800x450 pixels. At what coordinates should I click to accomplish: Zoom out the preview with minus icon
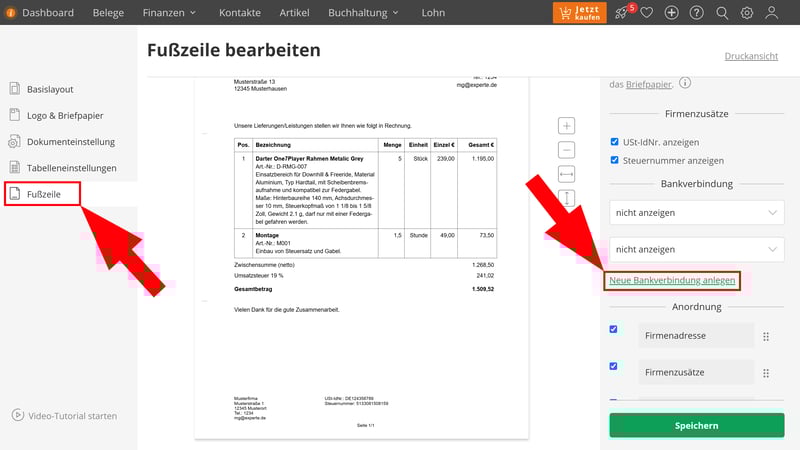pyautogui.click(x=566, y=150)
